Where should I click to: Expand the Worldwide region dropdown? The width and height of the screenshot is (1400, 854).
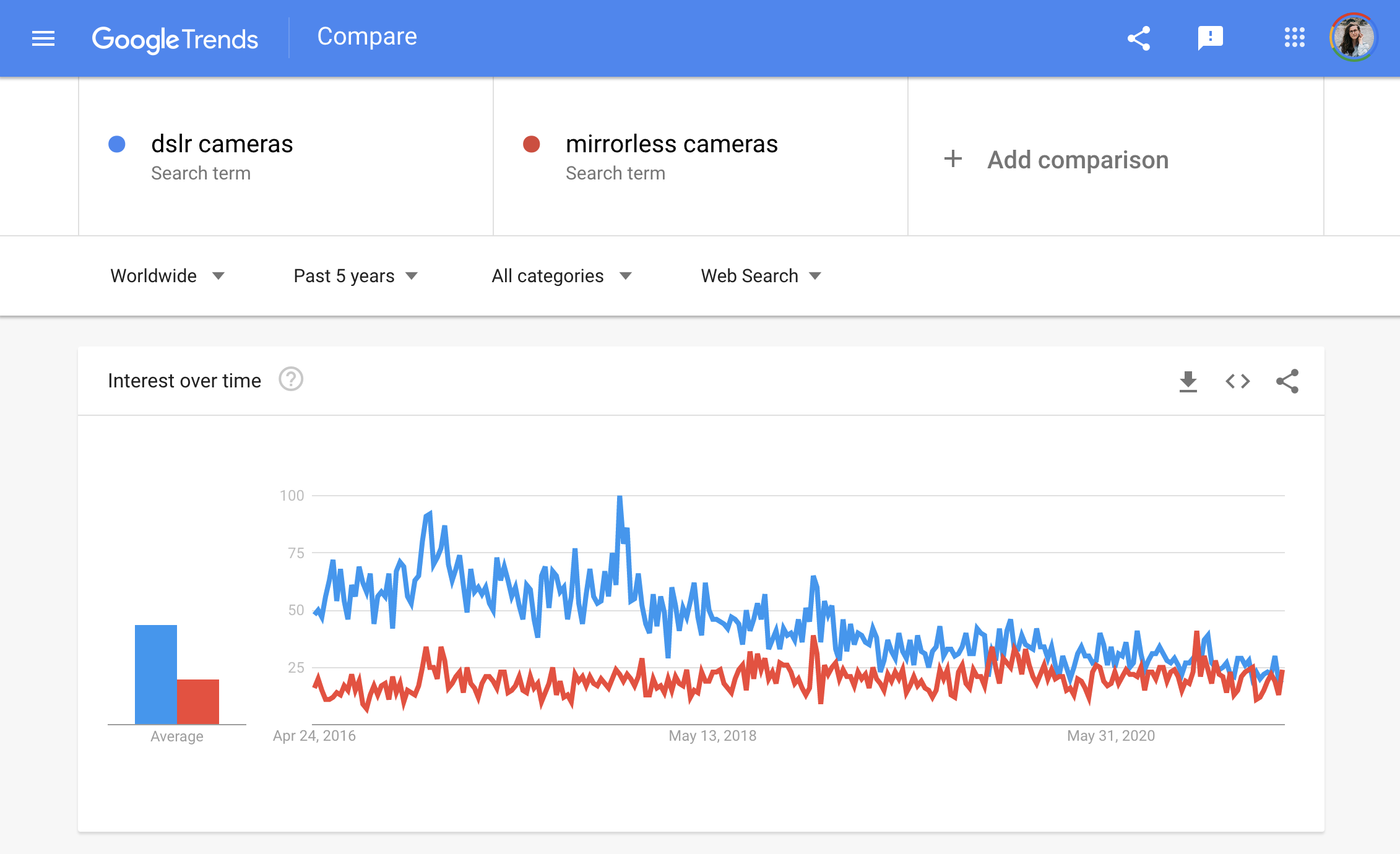167,276
